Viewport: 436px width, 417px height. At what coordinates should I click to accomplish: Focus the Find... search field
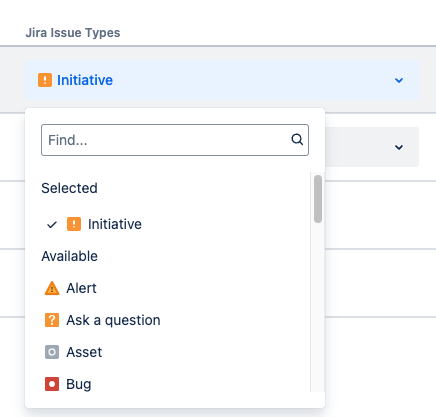click(x=175, y=140)
